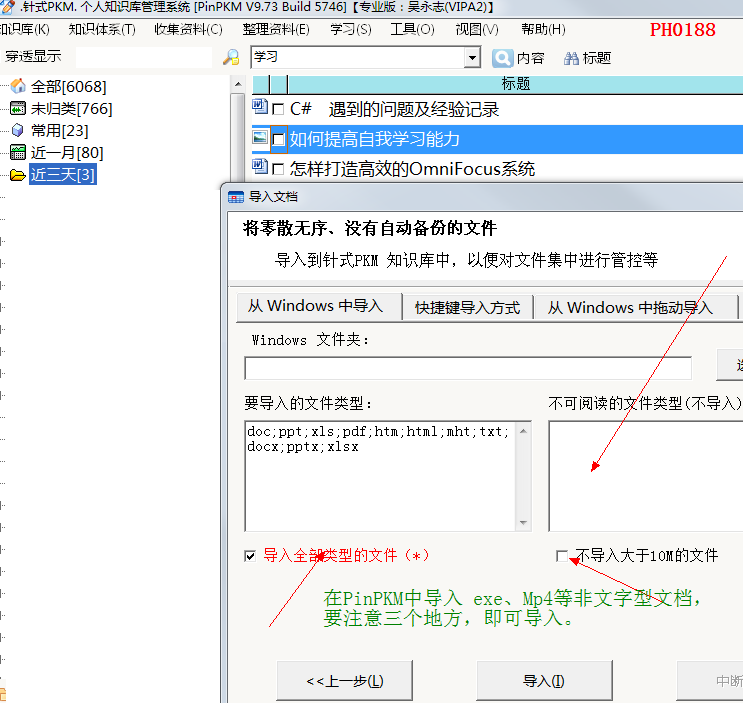743x706 pixels.
Task: Click the 导入(I) button
Action: [x=544, y=681]
